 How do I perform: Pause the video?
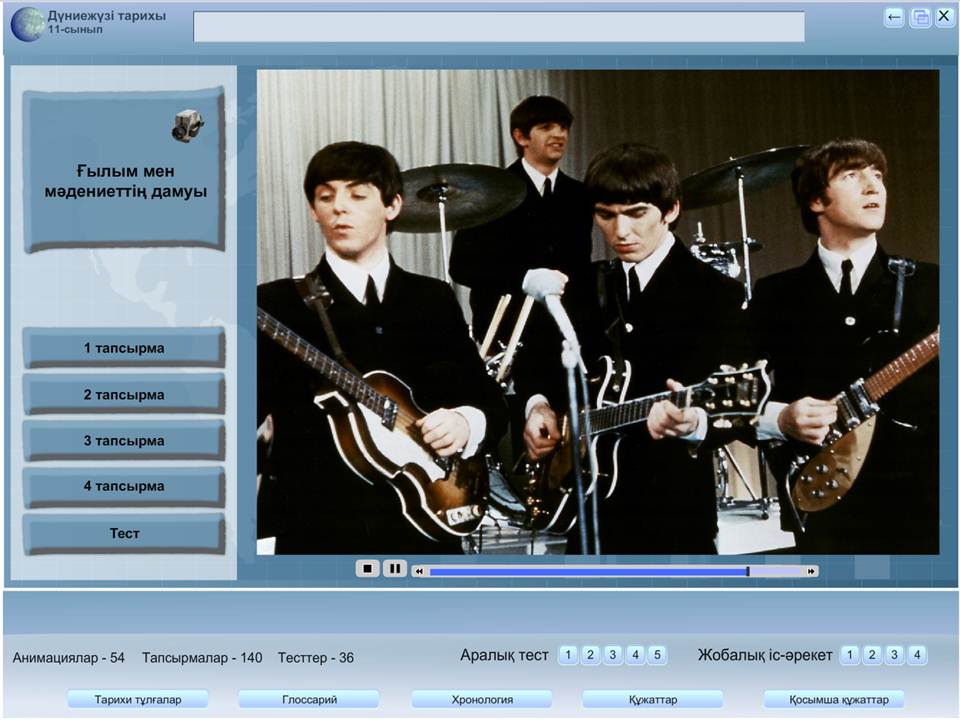[395, 569]
